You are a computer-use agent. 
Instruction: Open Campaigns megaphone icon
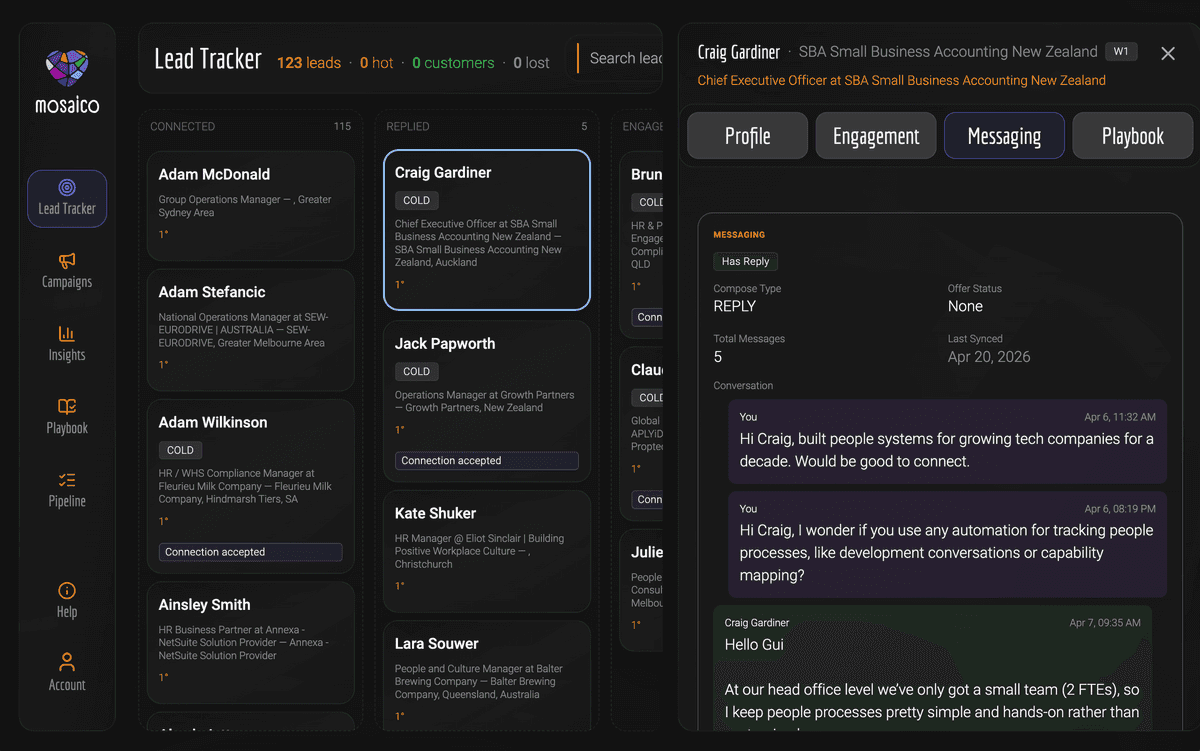[x=67, y=261]
